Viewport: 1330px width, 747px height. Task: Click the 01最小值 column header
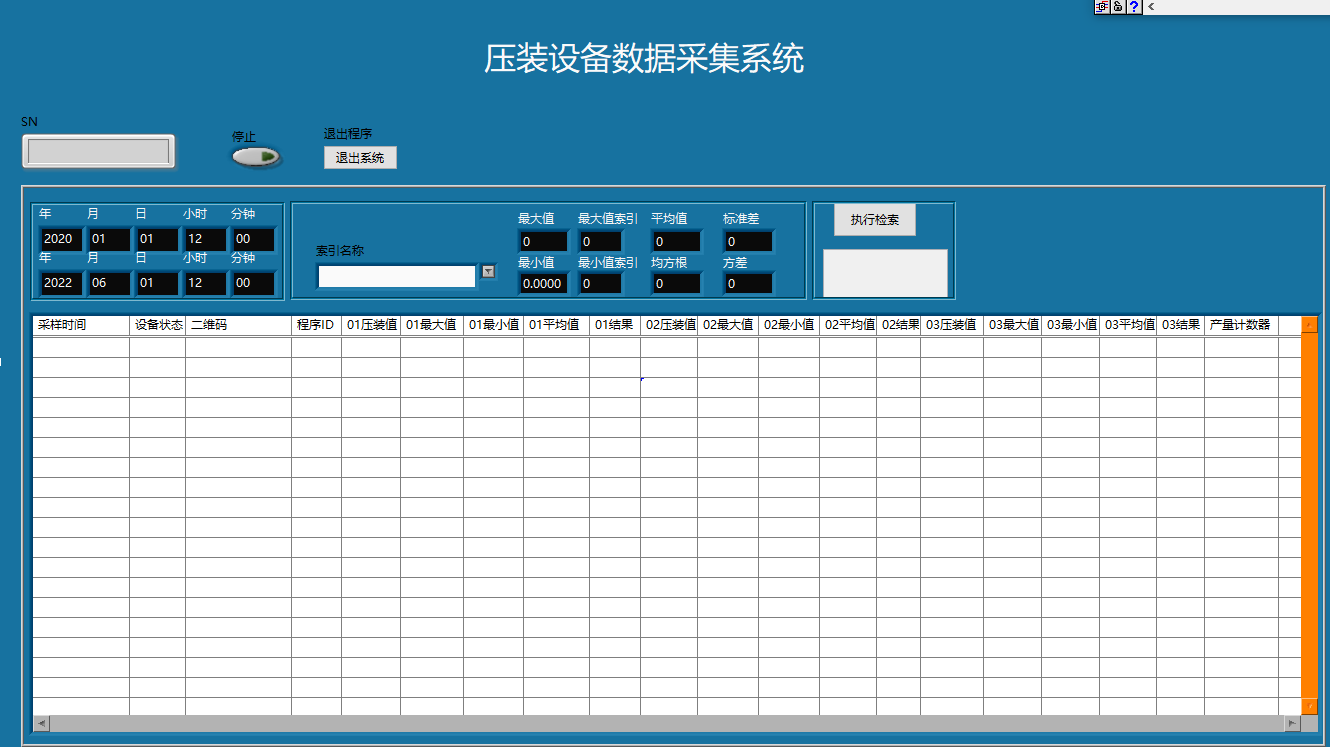coord(493,325)
